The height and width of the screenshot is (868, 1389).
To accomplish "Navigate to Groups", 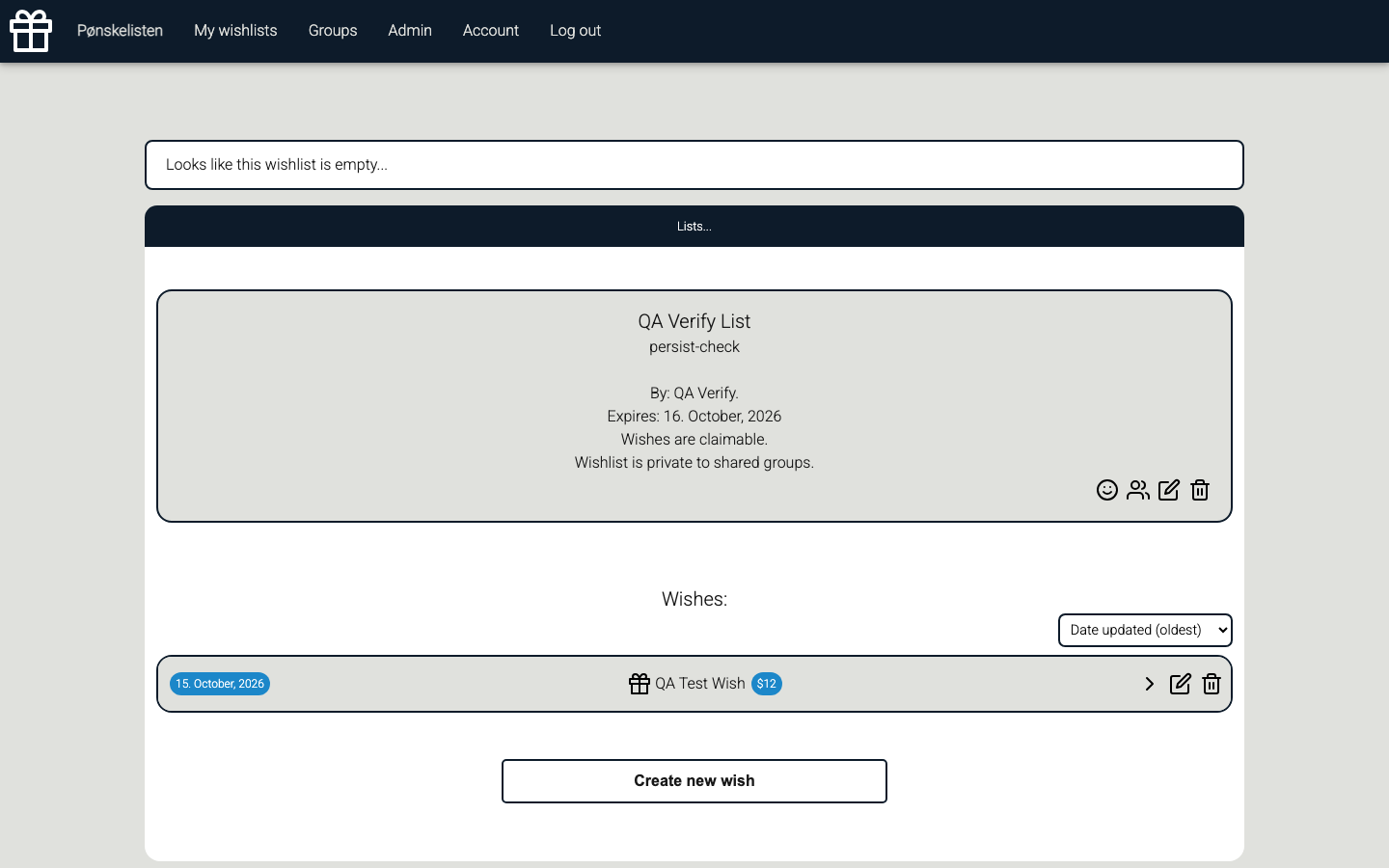I will (333, 31).
